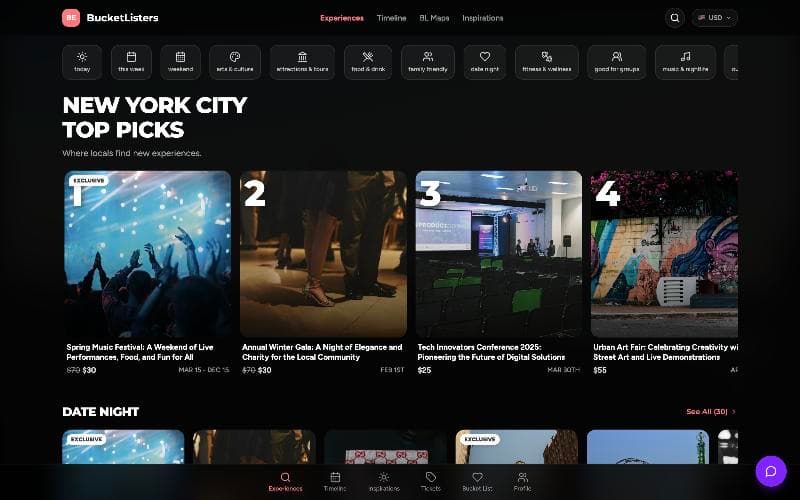Open the Spring Music Festival image card
This screenshot has height=500, width=800.
tap(147, 254)
